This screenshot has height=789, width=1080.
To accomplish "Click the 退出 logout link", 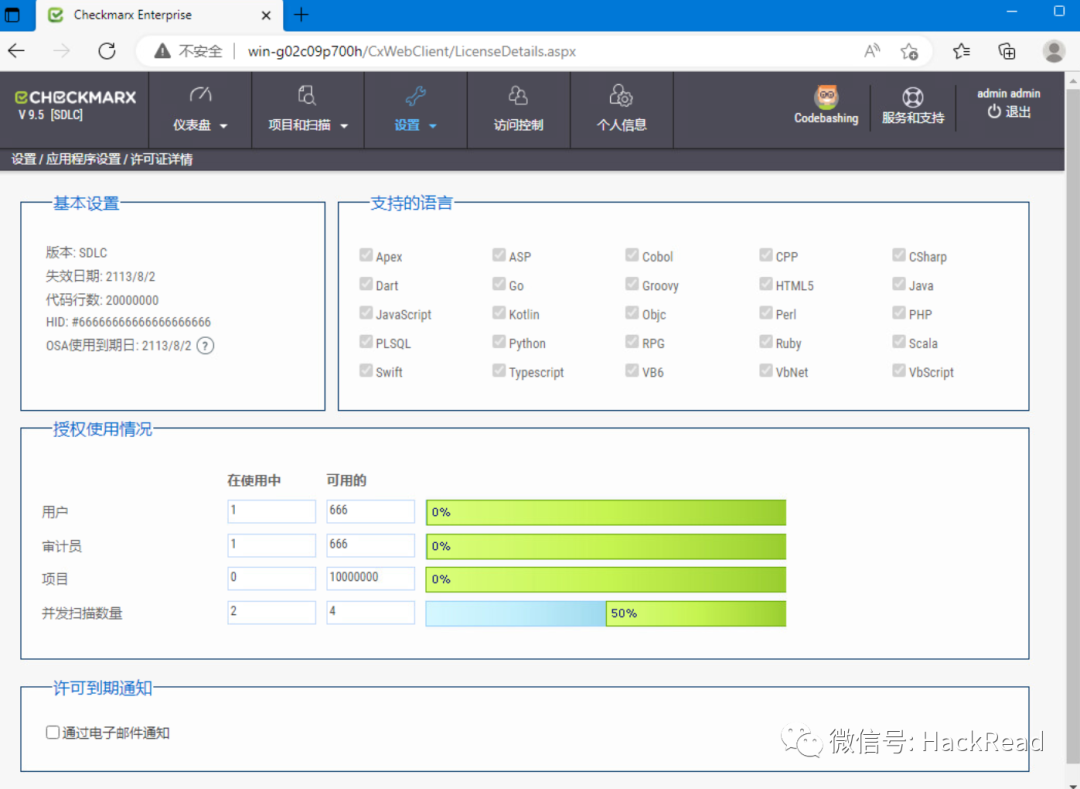I will coord(1018,112).
